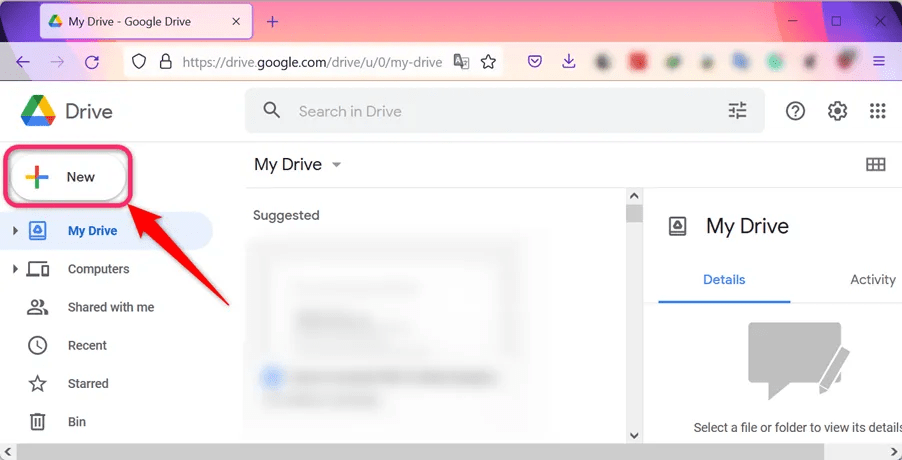Screen dimensions: 902x460
Task: Expand the My Drive tree item
Action: coord(16,231)
